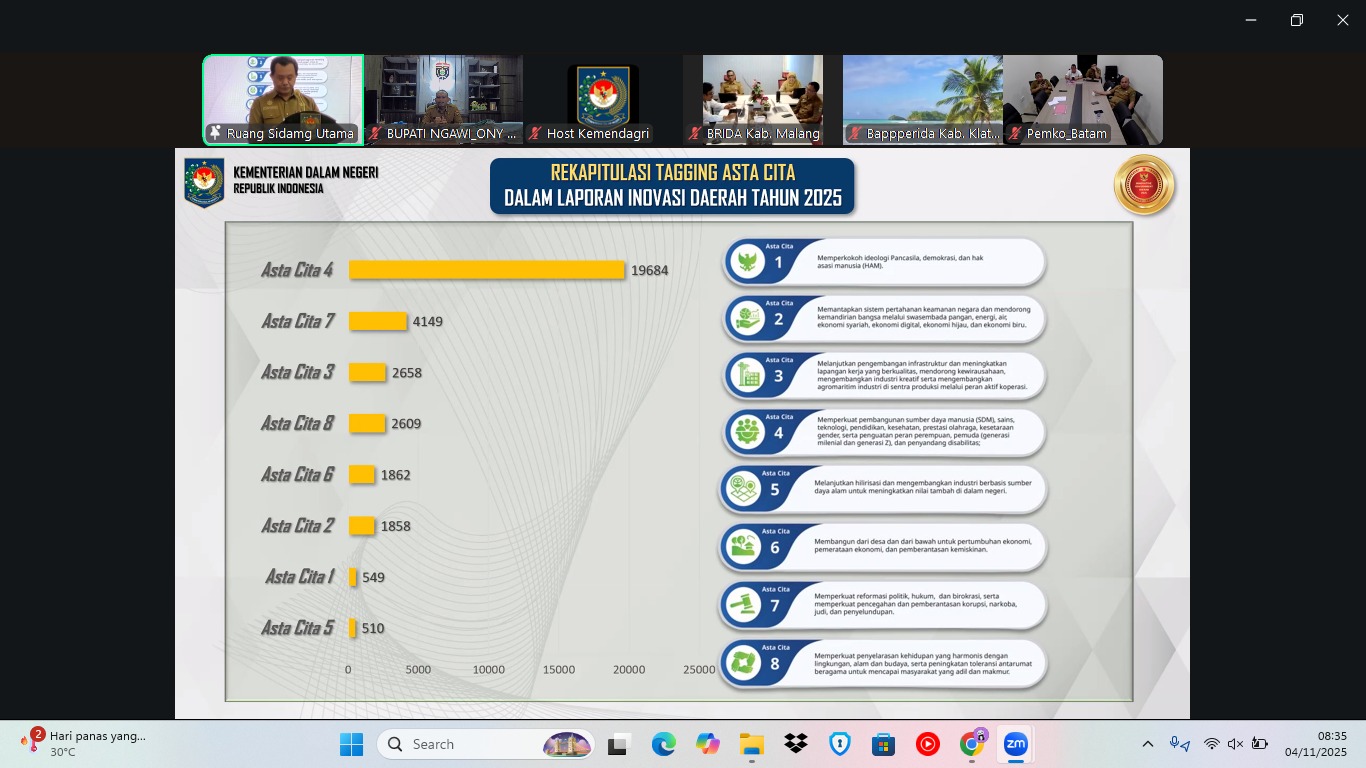The width and height of the screenshot is (1366, 768).
Task: Open the clock and date flyout
Action: point(1315,744)
